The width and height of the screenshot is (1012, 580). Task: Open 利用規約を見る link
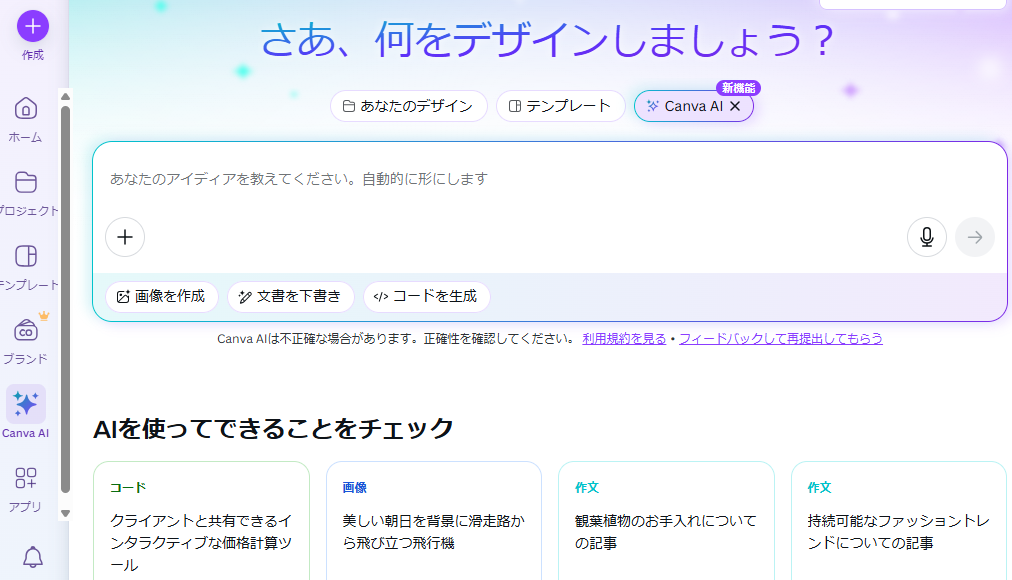point(624,339)
